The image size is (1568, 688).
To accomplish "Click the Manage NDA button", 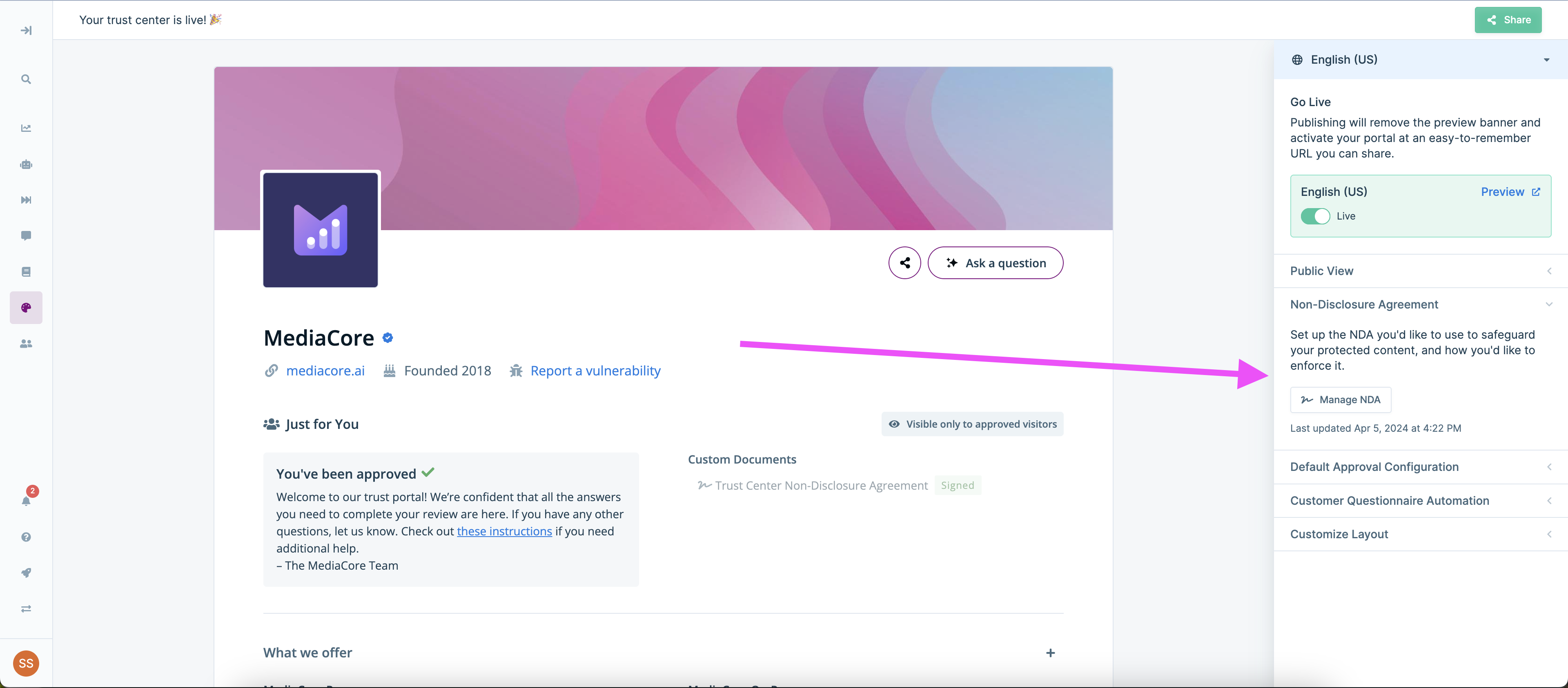I will [1340, 399].
